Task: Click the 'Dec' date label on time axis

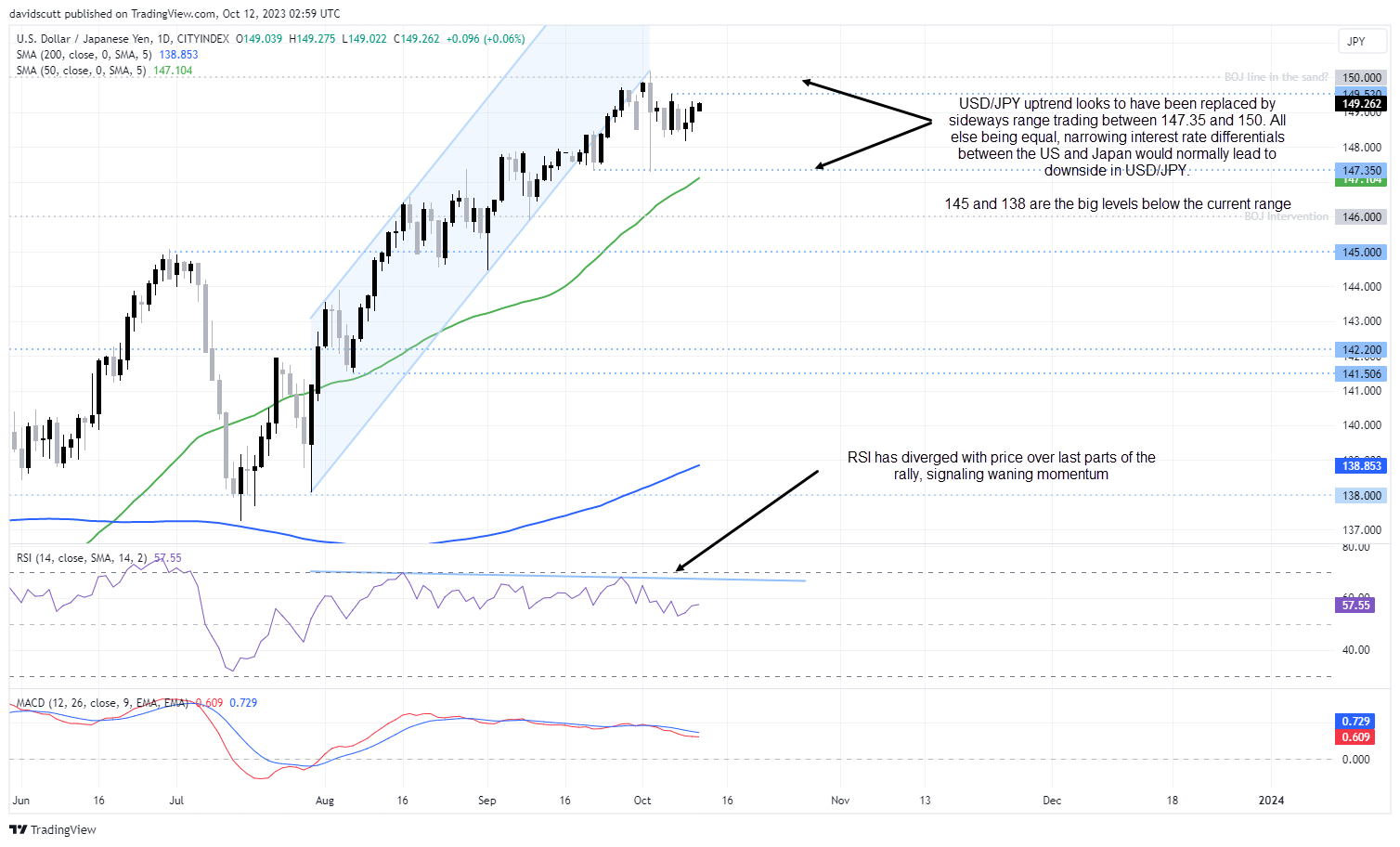Action: click(1052, 800)
